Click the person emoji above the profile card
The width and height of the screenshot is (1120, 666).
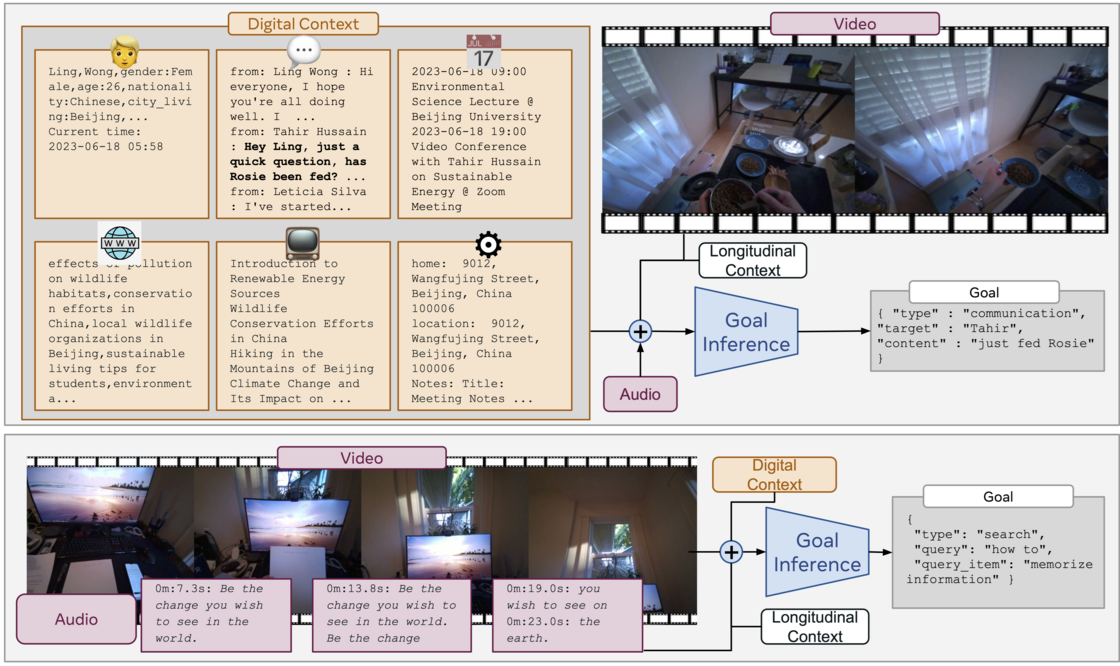tap(122, 48)
